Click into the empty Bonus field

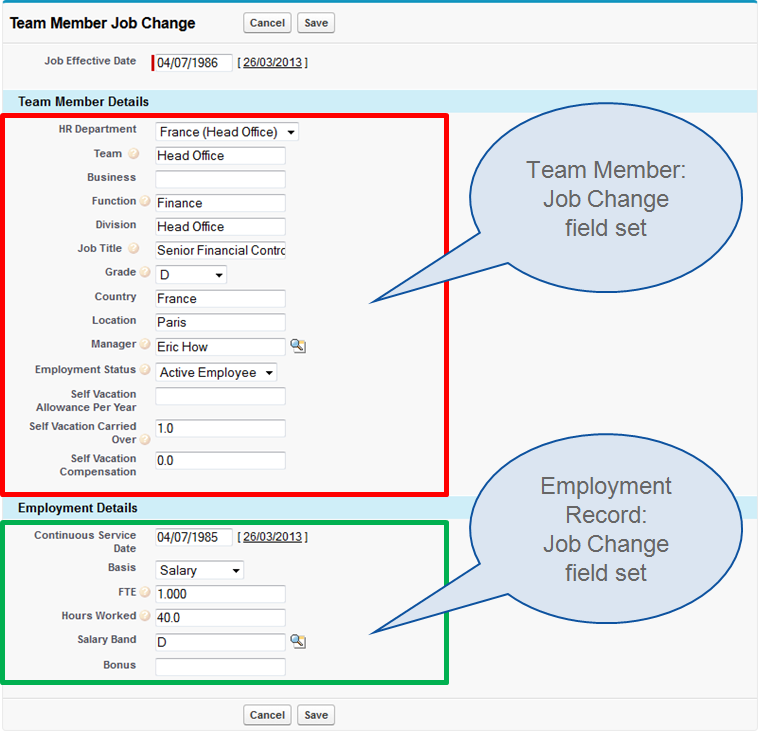[x=220, y=666]
